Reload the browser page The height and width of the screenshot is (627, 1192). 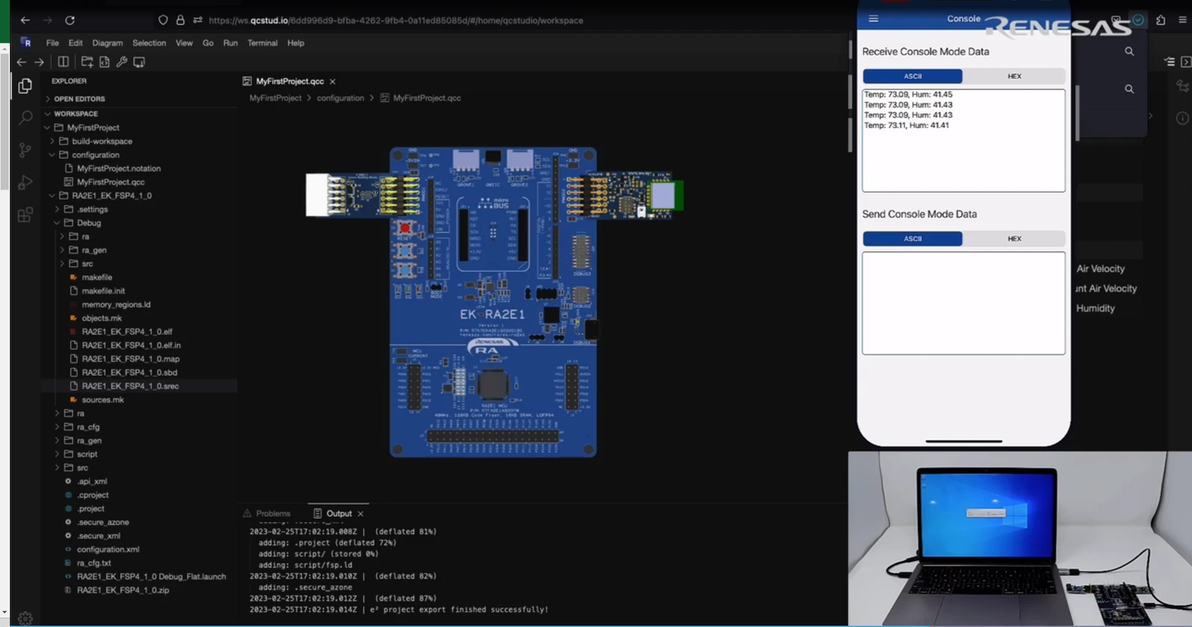tap(70, 21)
